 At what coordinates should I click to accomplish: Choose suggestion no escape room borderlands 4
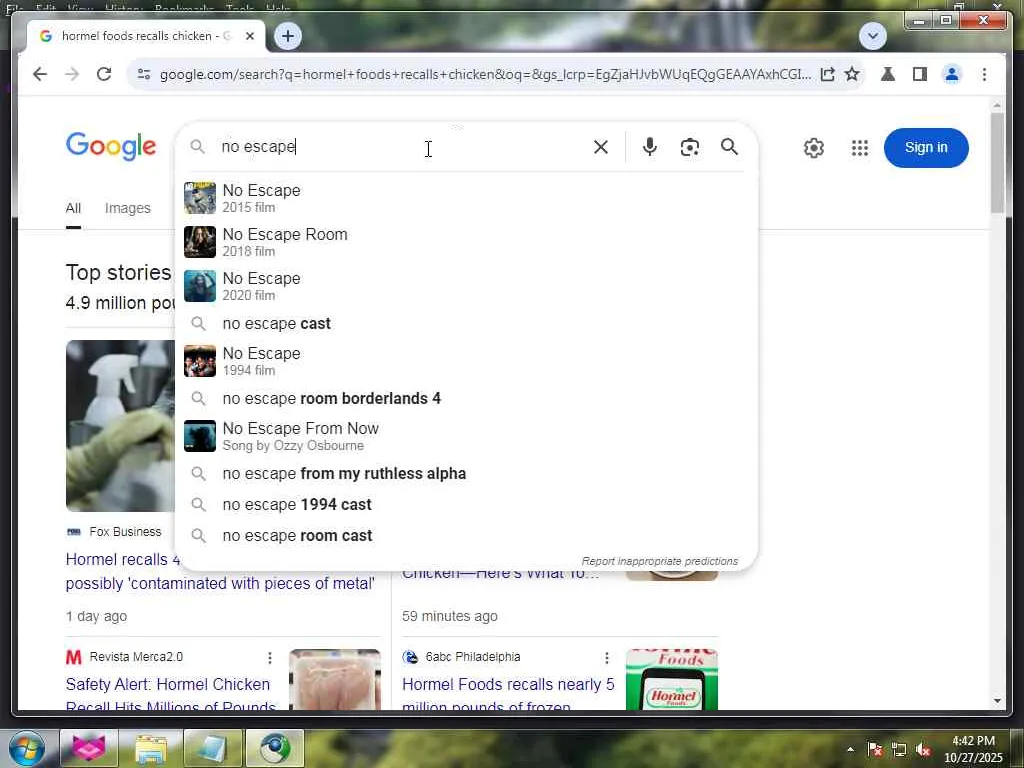(x=466, y=398)
